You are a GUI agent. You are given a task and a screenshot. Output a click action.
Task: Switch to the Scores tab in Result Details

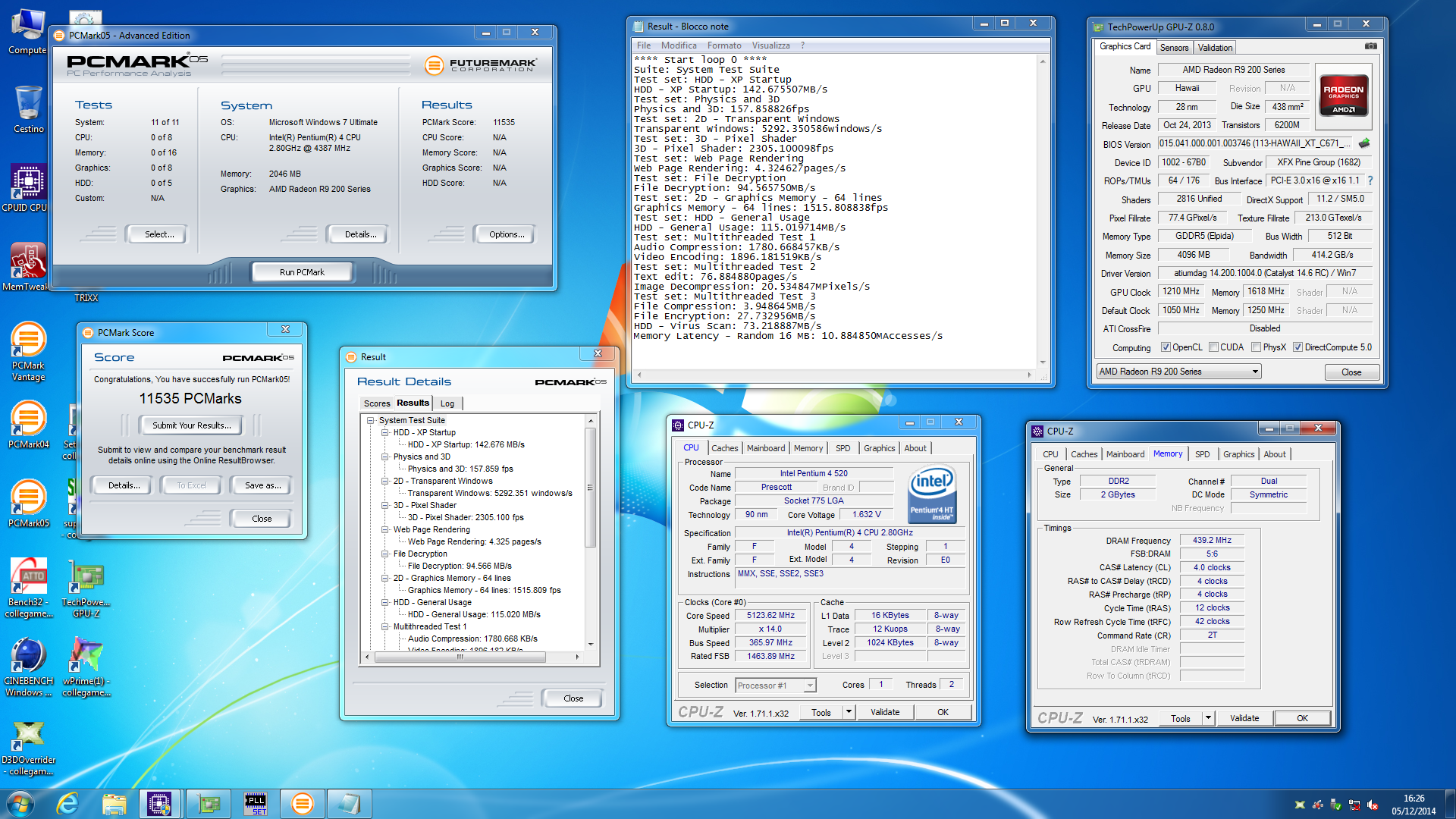[x=376, y=403]
